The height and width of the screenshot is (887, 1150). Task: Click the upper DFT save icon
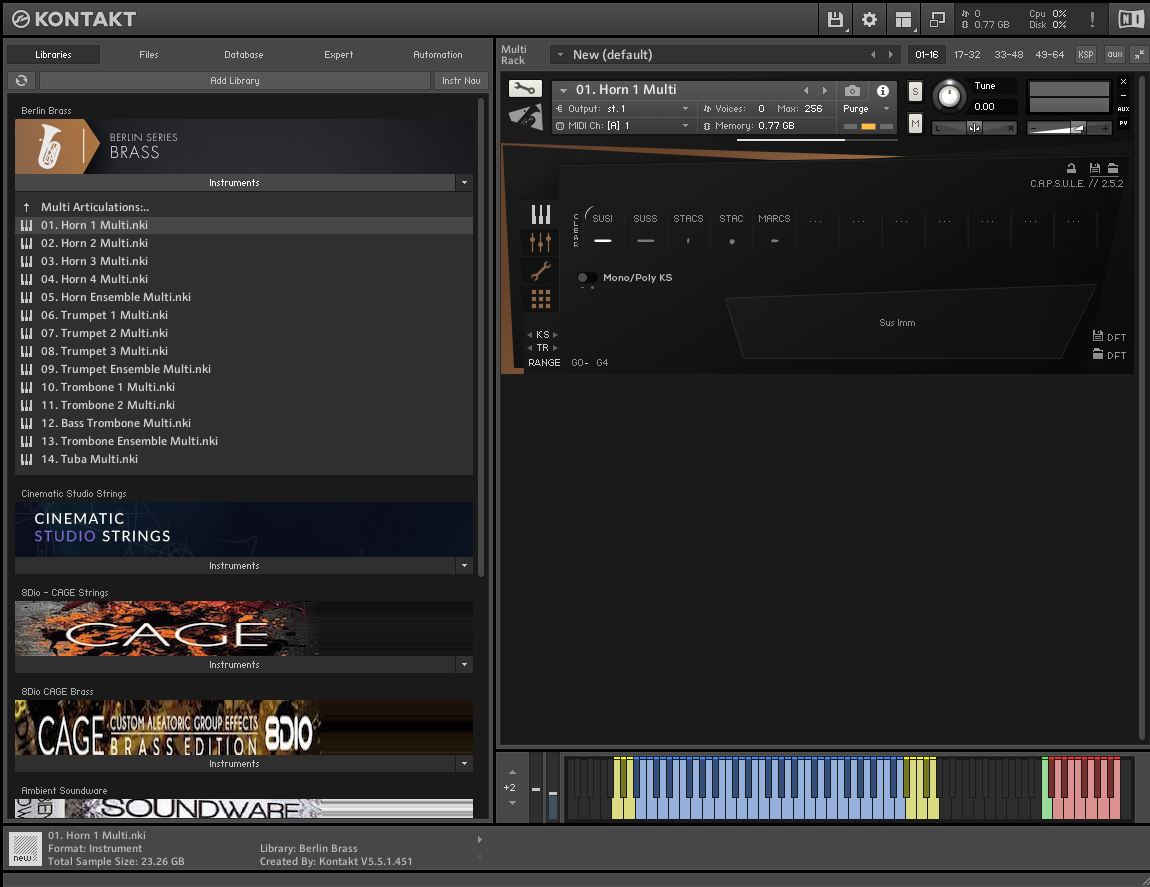coord(1098,336)
